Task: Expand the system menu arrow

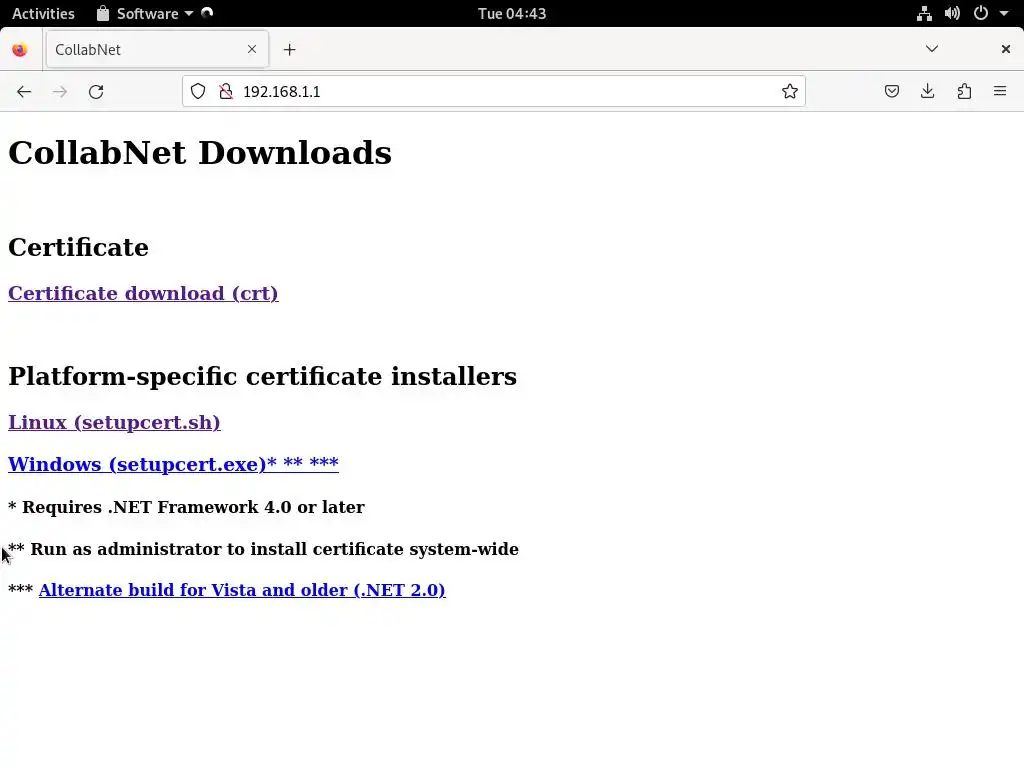Action: pos(1004,14)
